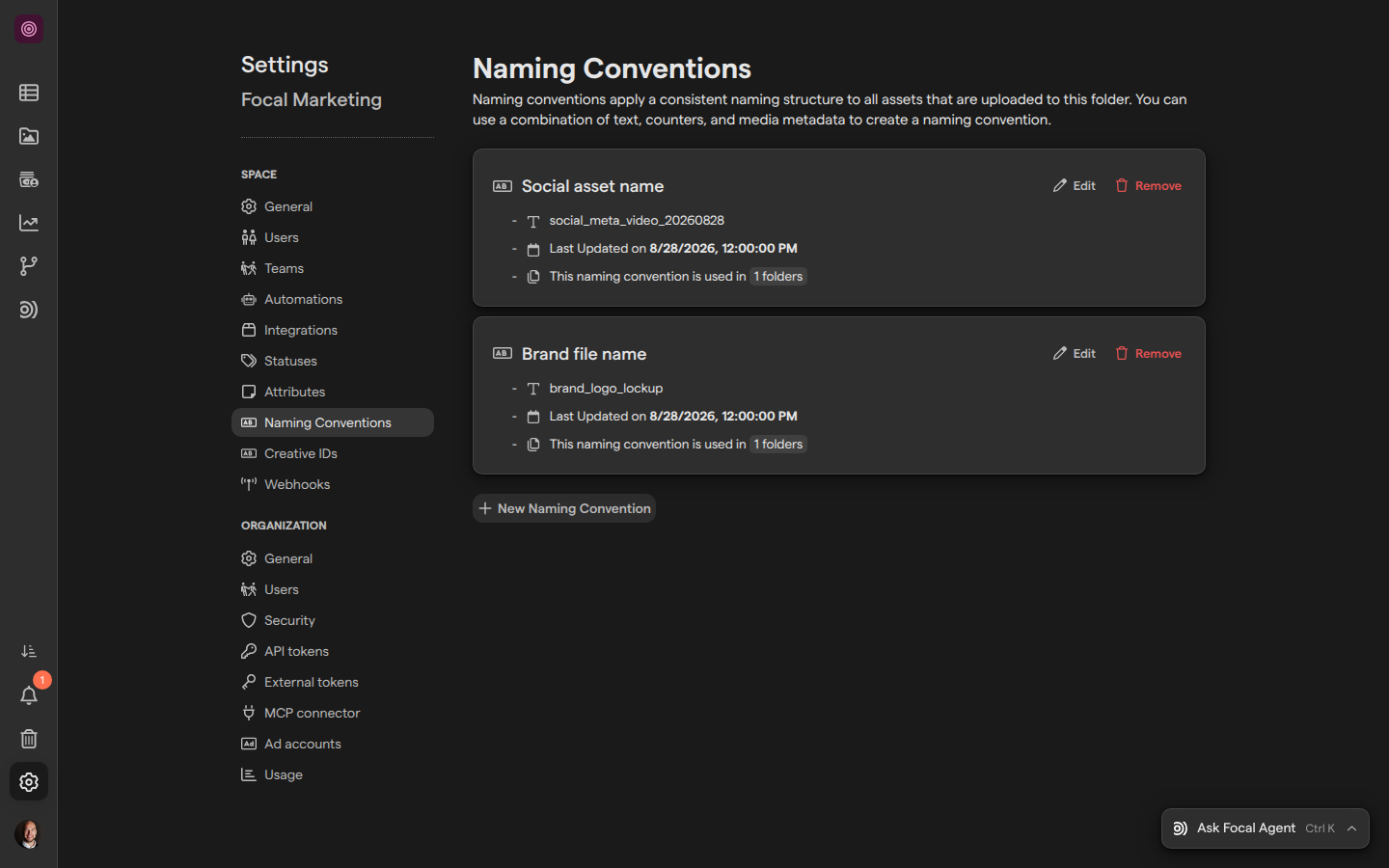1389x868 pixels.
Task: Open Automations settings page
Action: click(333, 299)
